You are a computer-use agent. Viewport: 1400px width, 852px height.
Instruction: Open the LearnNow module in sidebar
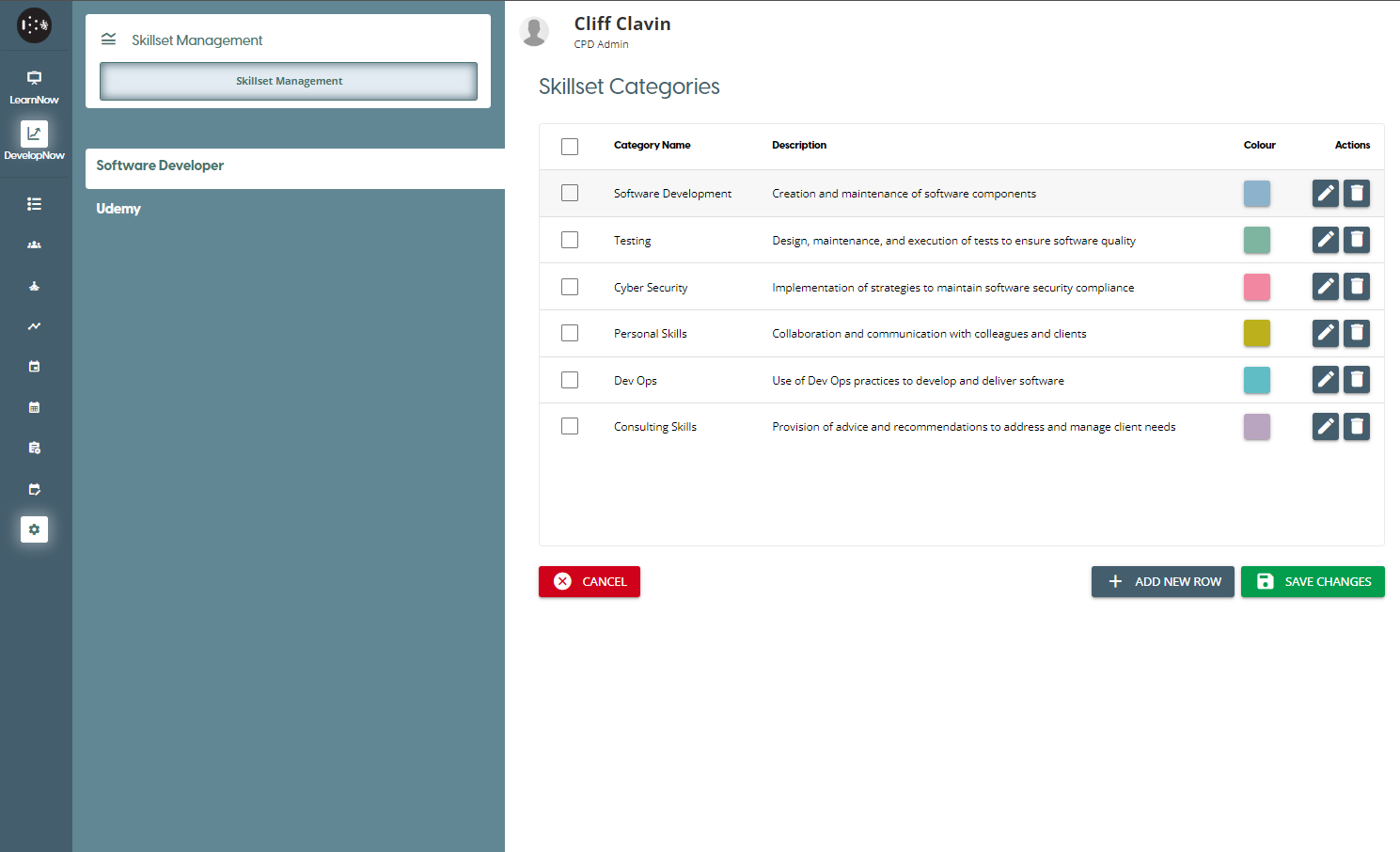coord(34,86)
